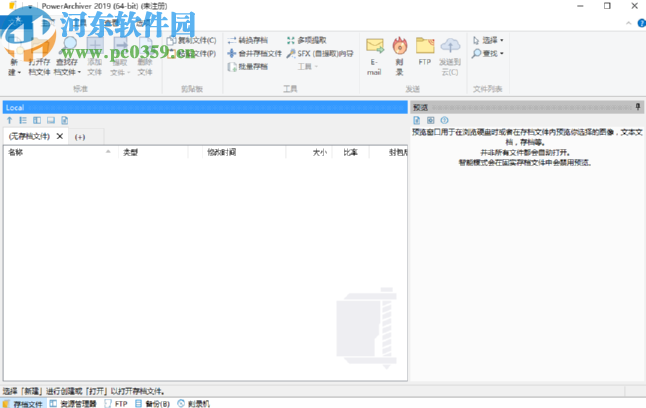Open quick access toolbar dropdown in title bar
The image size is (646, 408).
coord(30,7)
